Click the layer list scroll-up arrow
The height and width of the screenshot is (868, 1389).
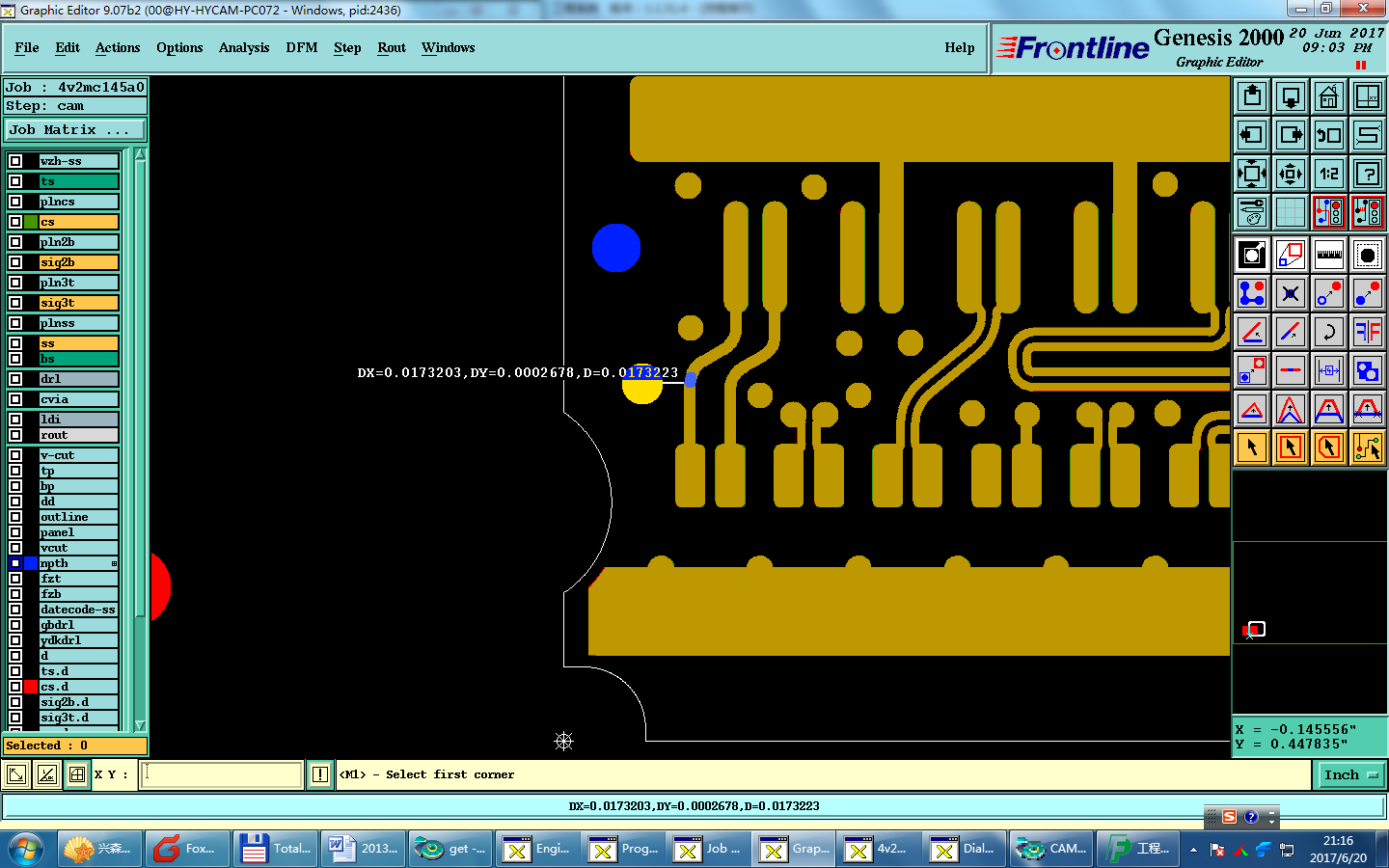tap(140, 154)
